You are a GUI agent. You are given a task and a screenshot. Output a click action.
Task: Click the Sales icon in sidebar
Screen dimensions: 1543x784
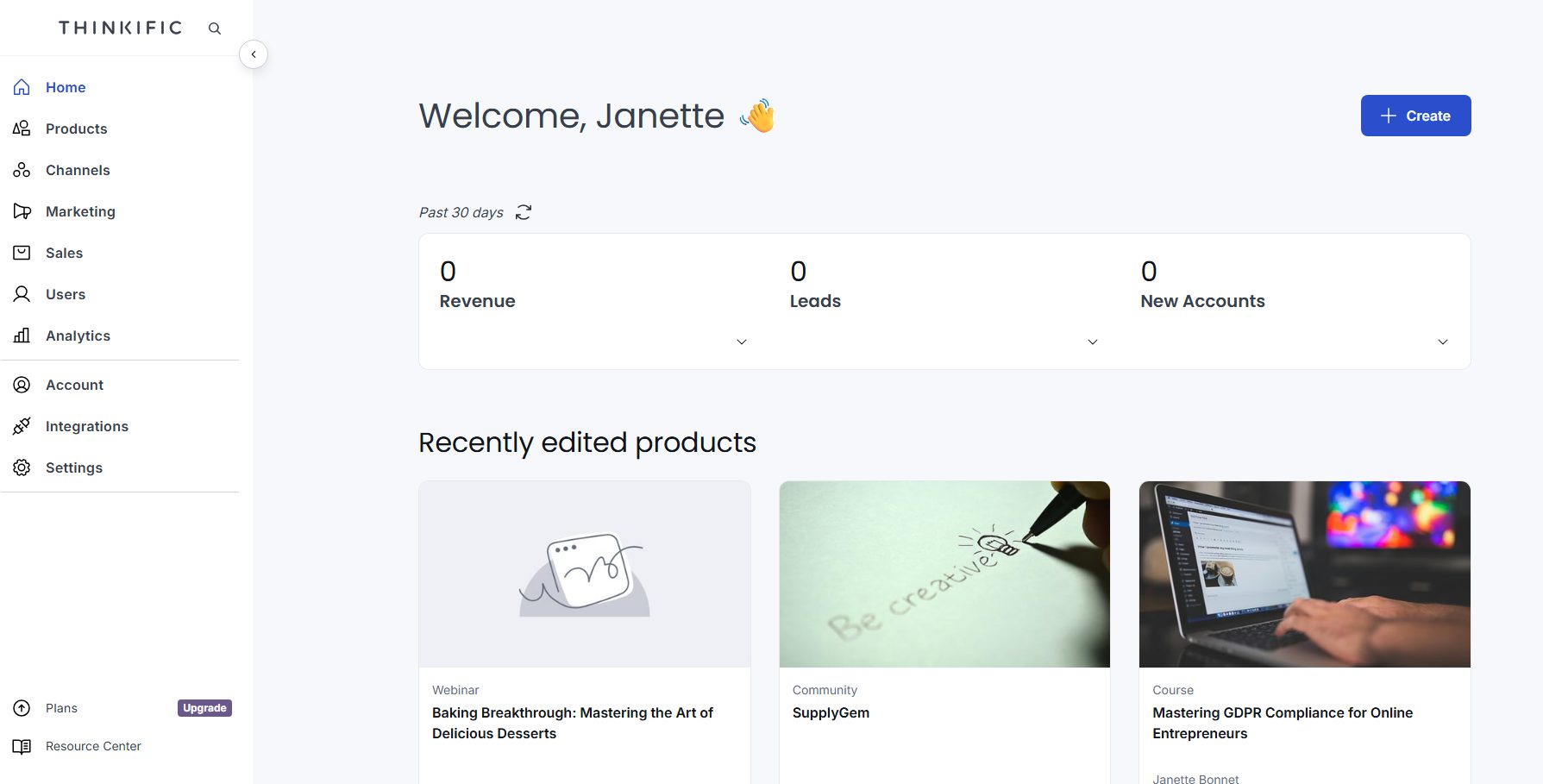(x=22, y=253)
